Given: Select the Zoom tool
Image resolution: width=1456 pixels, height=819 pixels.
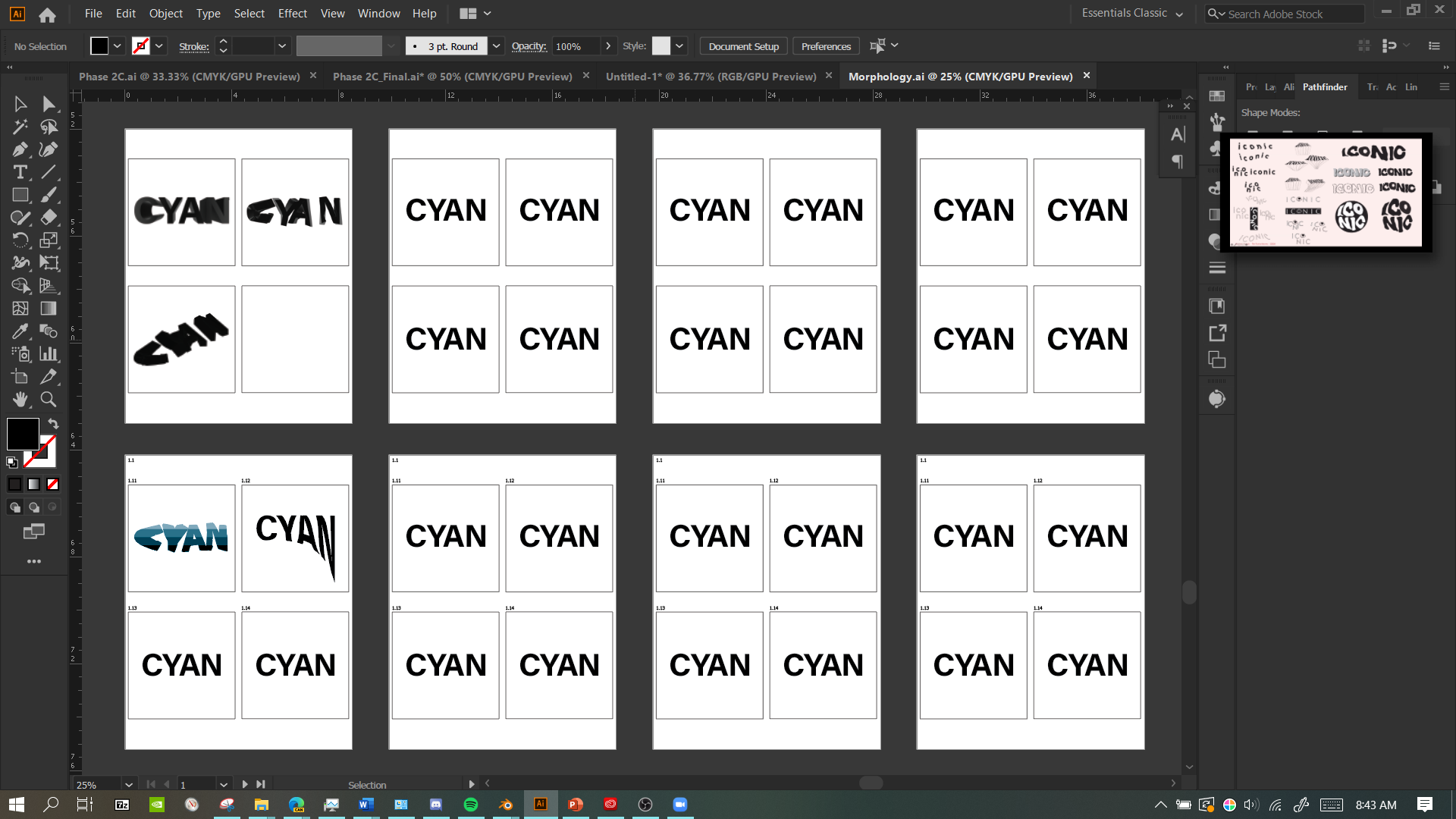Looking at the screenshot, I should pyautogui.click(x=49, y=400).
